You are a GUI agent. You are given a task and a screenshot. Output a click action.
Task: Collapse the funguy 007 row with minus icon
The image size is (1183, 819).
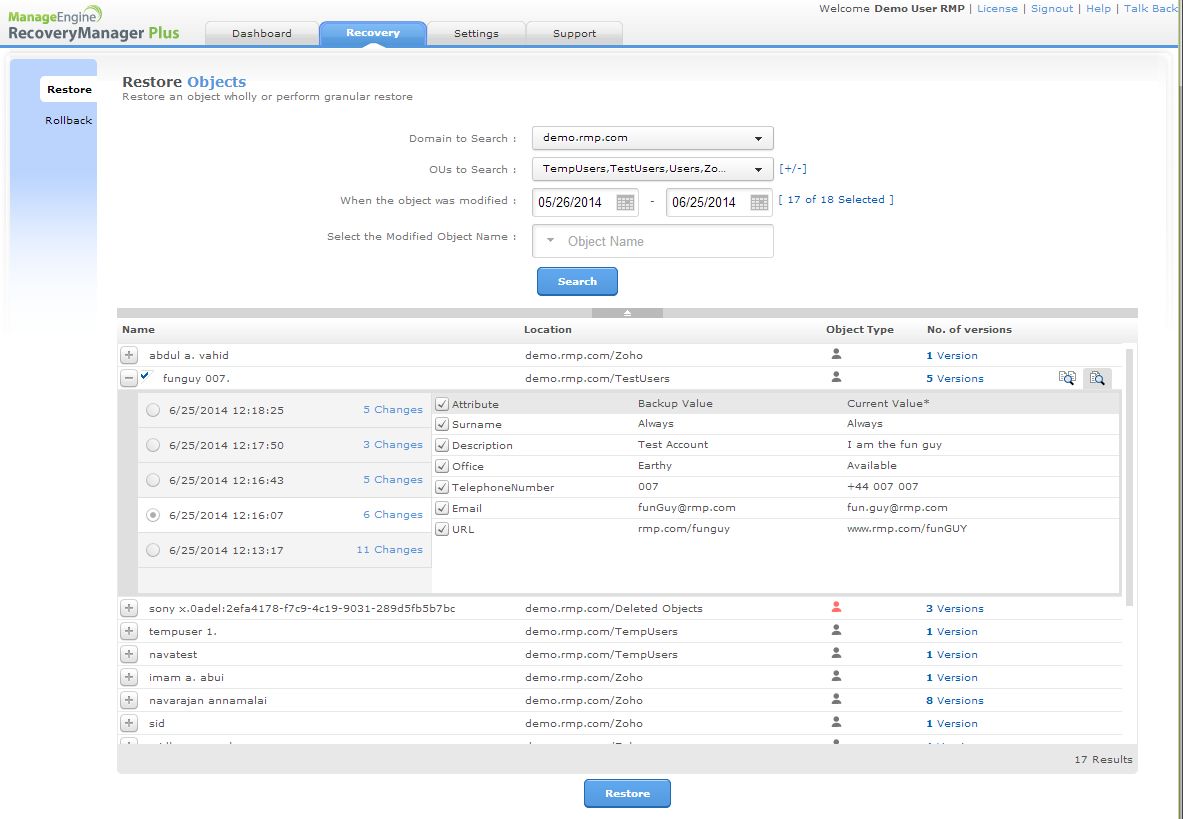click(x=129, y=378)
